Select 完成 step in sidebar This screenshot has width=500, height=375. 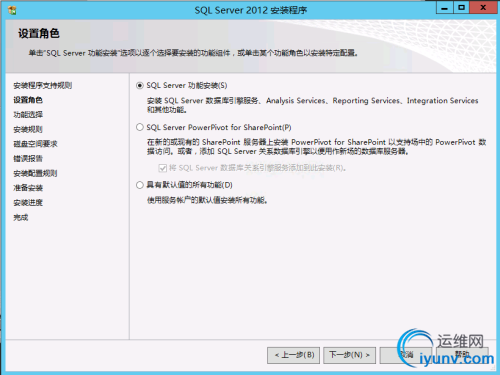[x=21, y=218]
